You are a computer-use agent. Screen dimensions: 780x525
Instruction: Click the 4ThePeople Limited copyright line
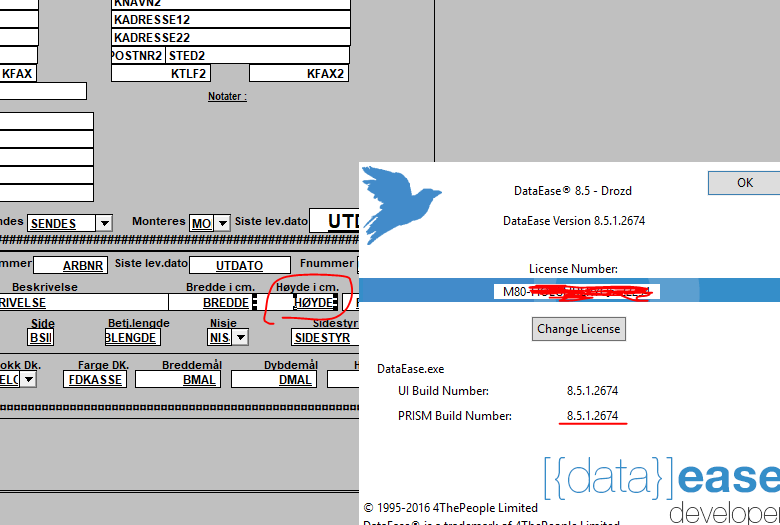[451, 508]
